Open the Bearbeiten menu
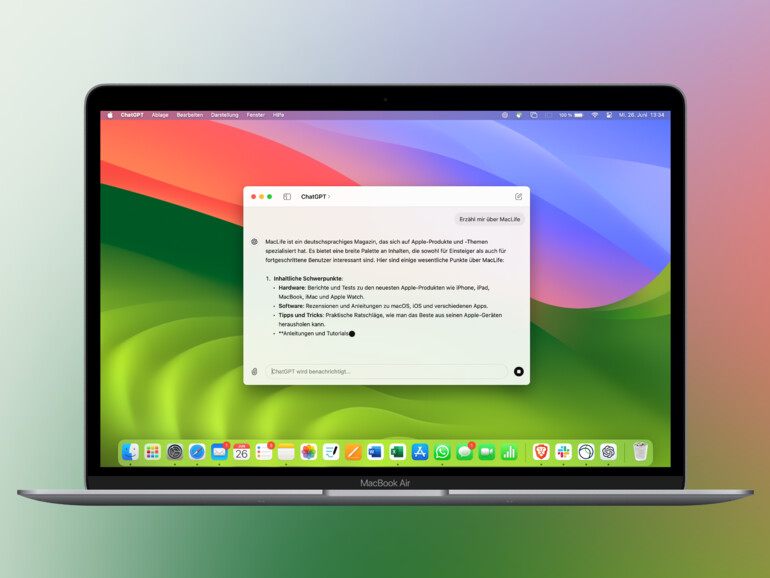770x578 pixels. point(190,115)
